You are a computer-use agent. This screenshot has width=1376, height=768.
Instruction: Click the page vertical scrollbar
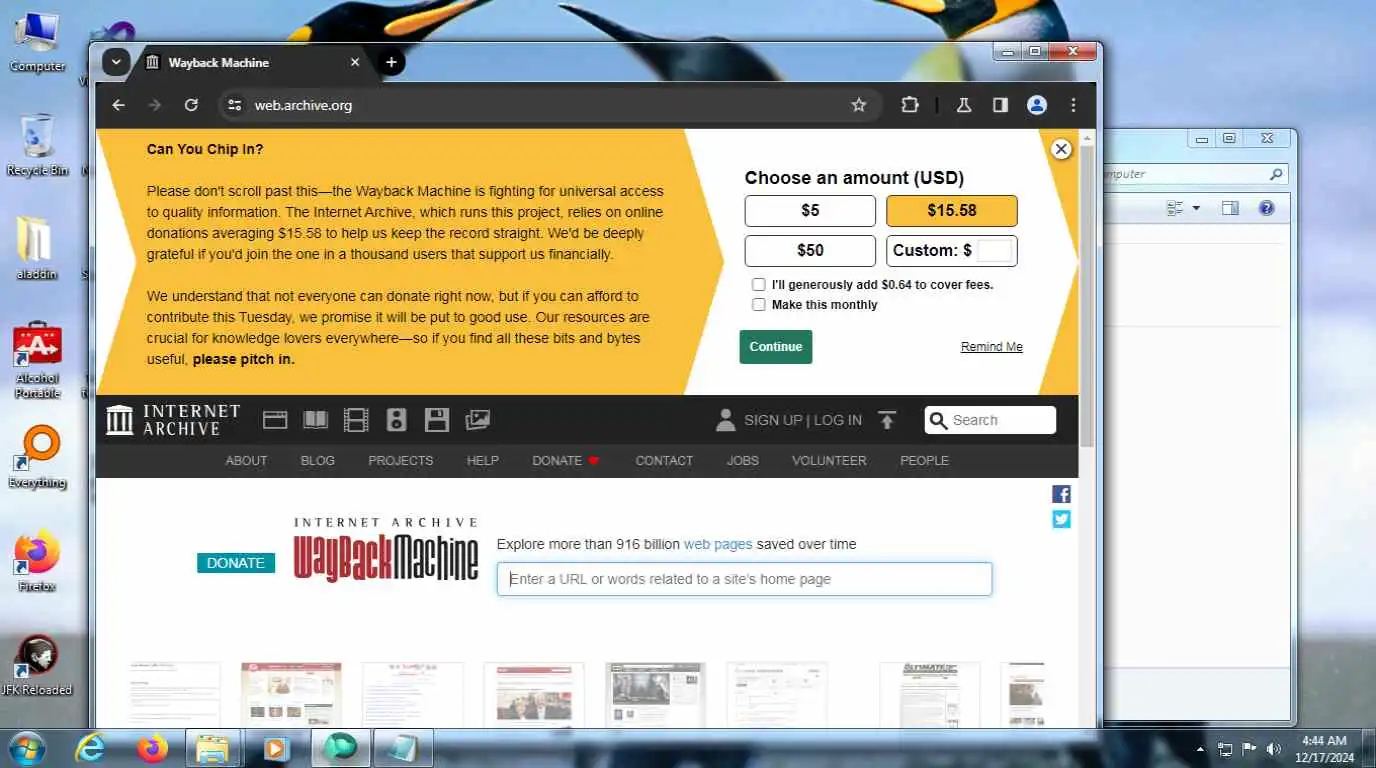tap(1088, 295)
